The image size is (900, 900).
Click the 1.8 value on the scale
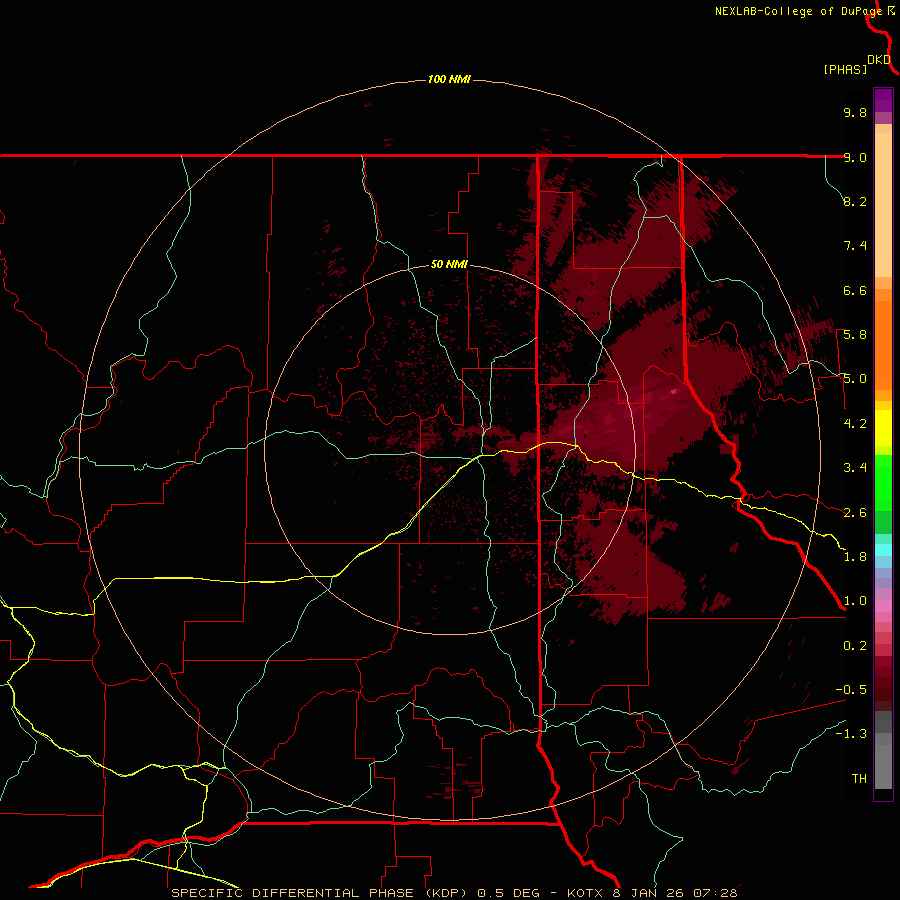tap(855, 556)
